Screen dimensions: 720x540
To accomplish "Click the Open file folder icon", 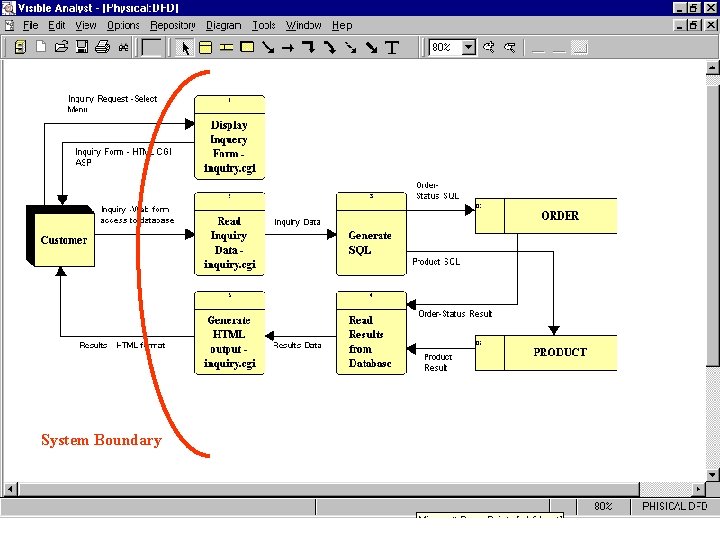I will 61,47.
